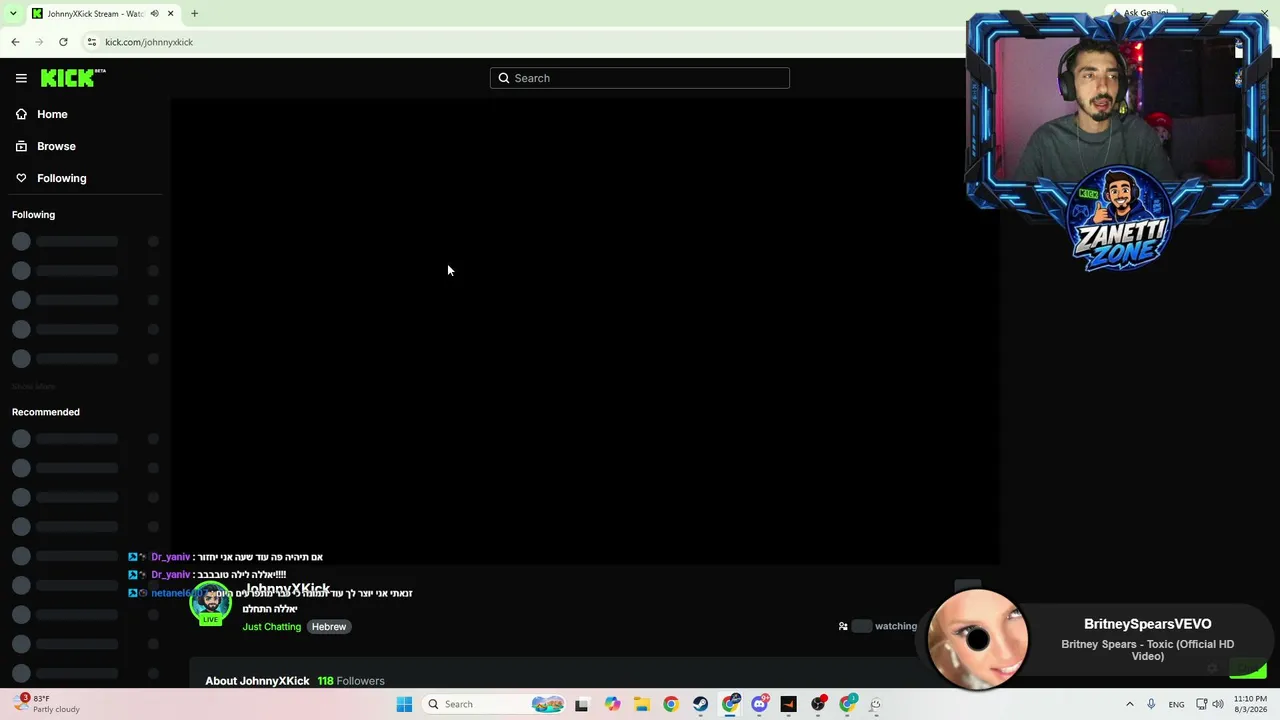Image resolution: width=1280 pixels, height=720 pixels.
Task: Open the weather widget showing 83°F
Action: coord(47,704)
